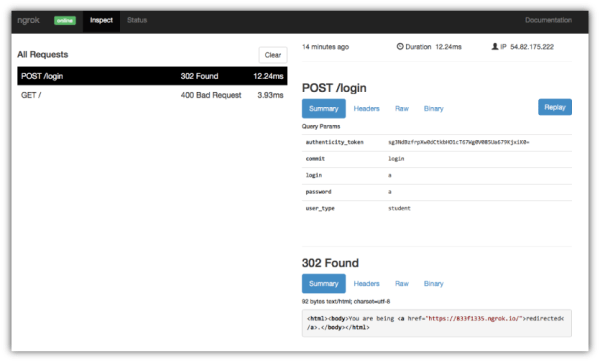Click the IP address 54.82.175.222

point(532,47)
